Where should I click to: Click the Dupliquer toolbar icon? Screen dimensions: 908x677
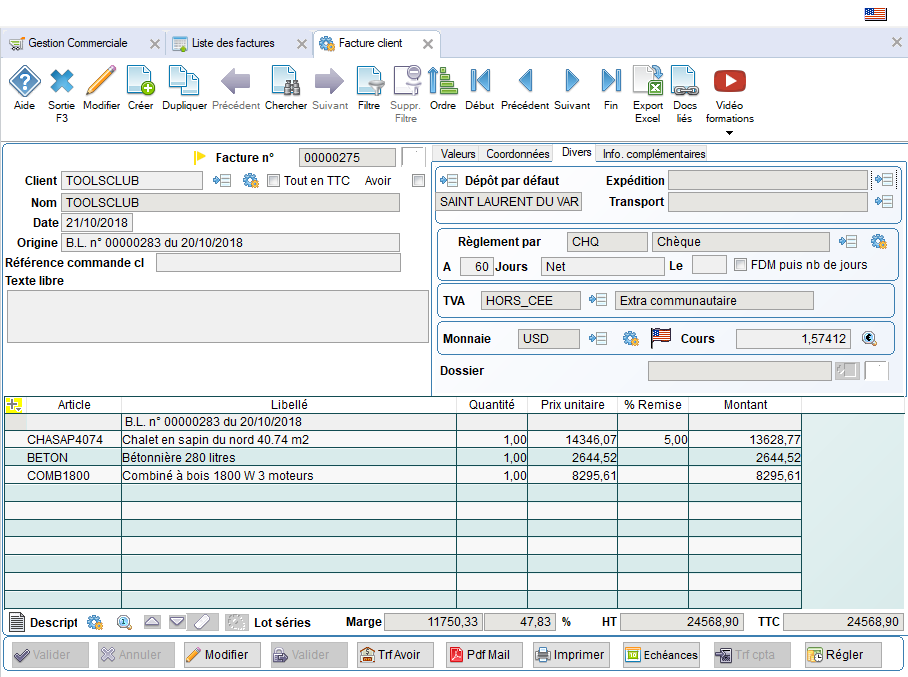point(184,81)
